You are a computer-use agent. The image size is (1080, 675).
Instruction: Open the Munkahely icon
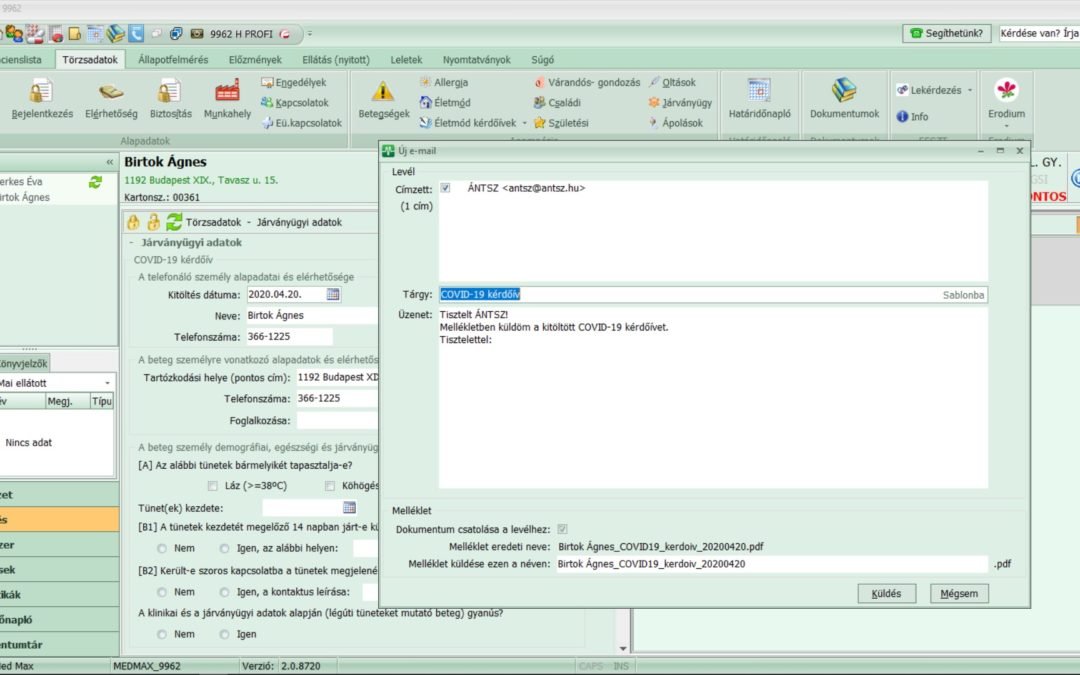pyautogui.click(x=227, y=93)
